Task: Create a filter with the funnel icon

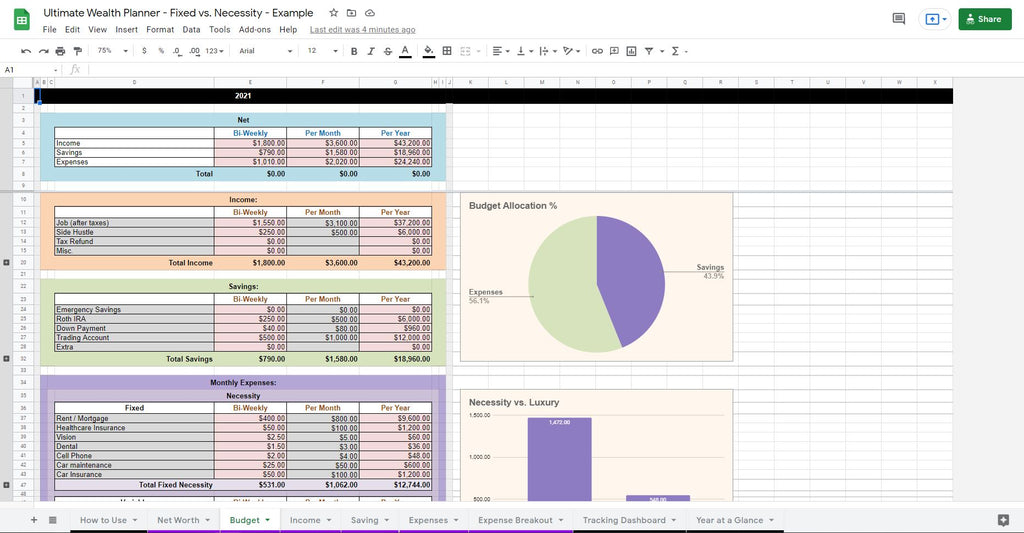Action: [x=649, y=51]
